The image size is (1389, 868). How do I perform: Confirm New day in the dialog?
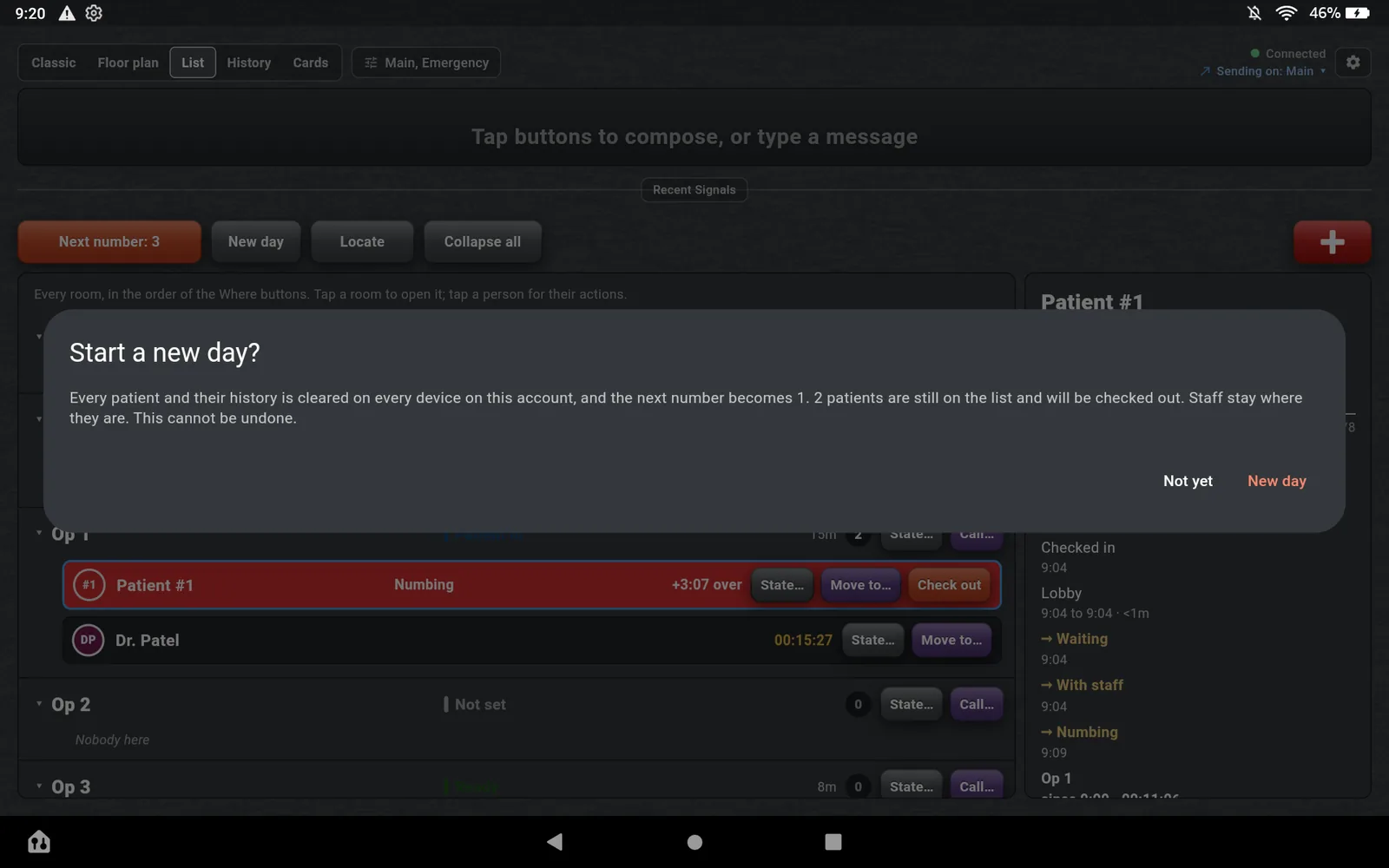[x=1276, y=481]
